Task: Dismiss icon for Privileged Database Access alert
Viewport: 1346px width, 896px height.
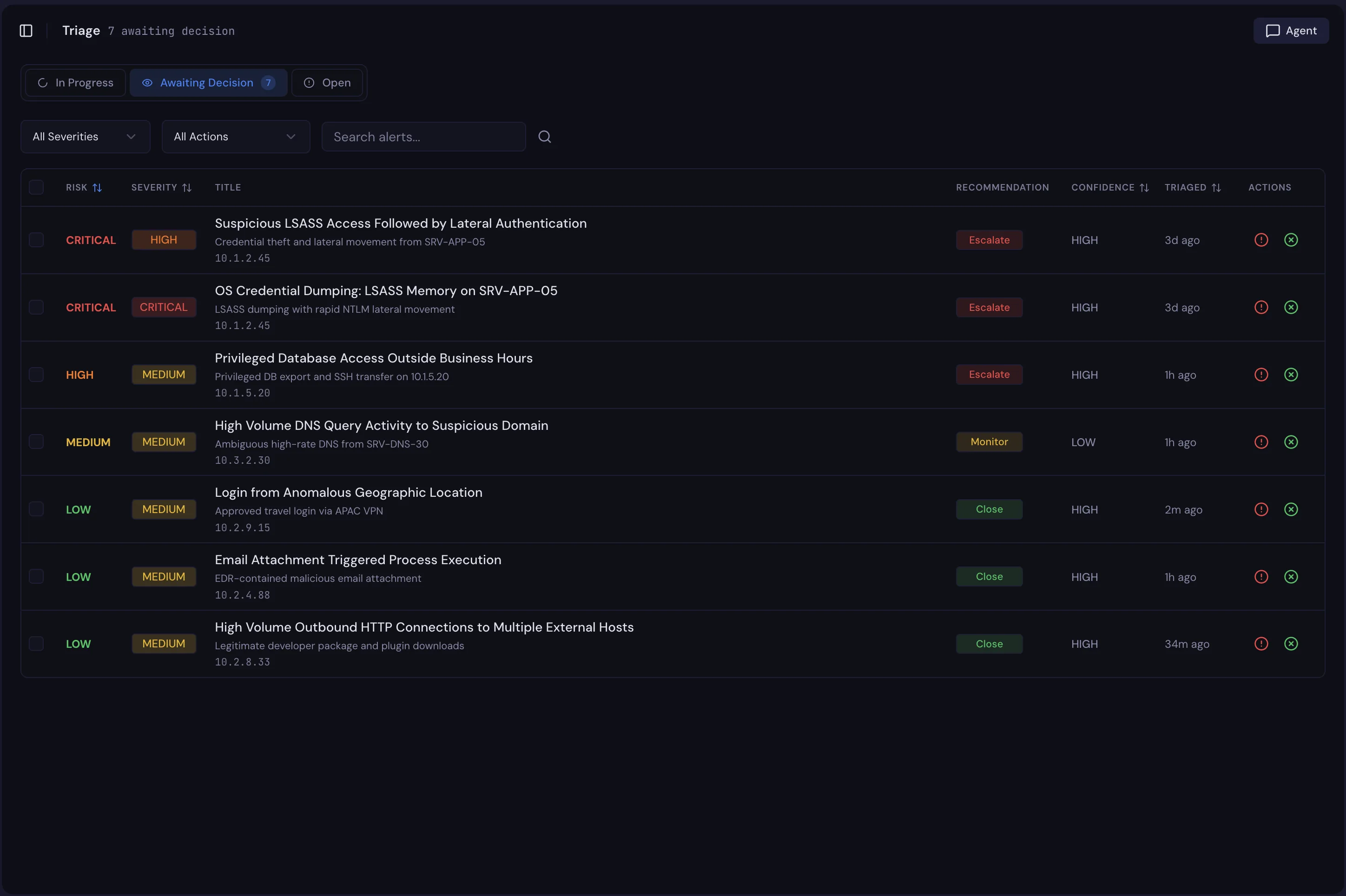Action: pos(1291,375)
